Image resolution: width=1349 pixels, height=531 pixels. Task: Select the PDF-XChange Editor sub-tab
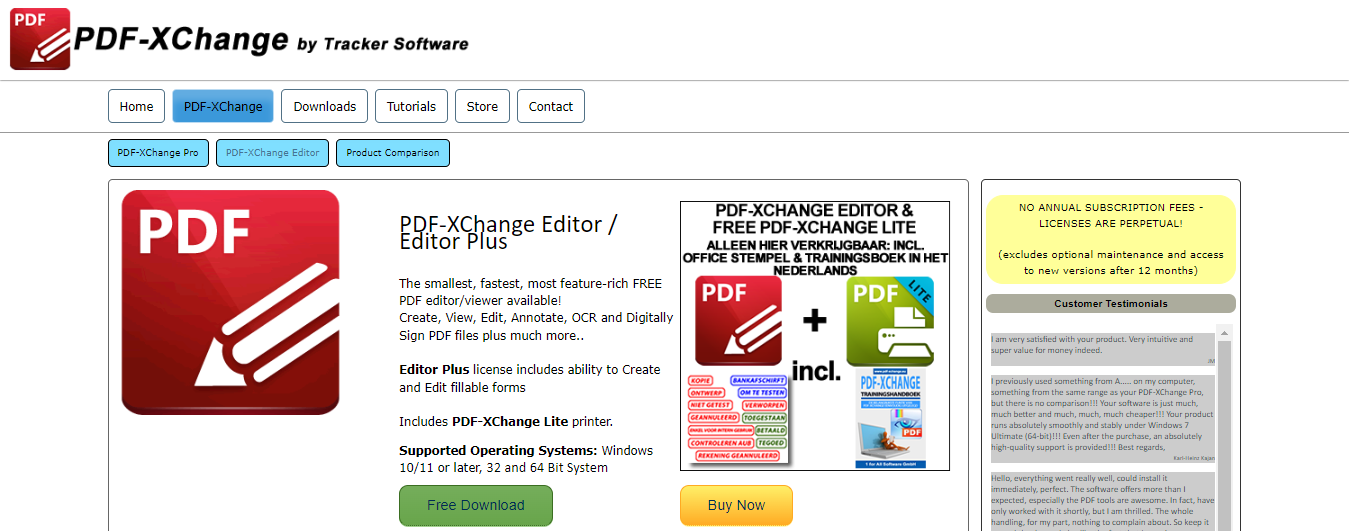[x=272, y=153]
